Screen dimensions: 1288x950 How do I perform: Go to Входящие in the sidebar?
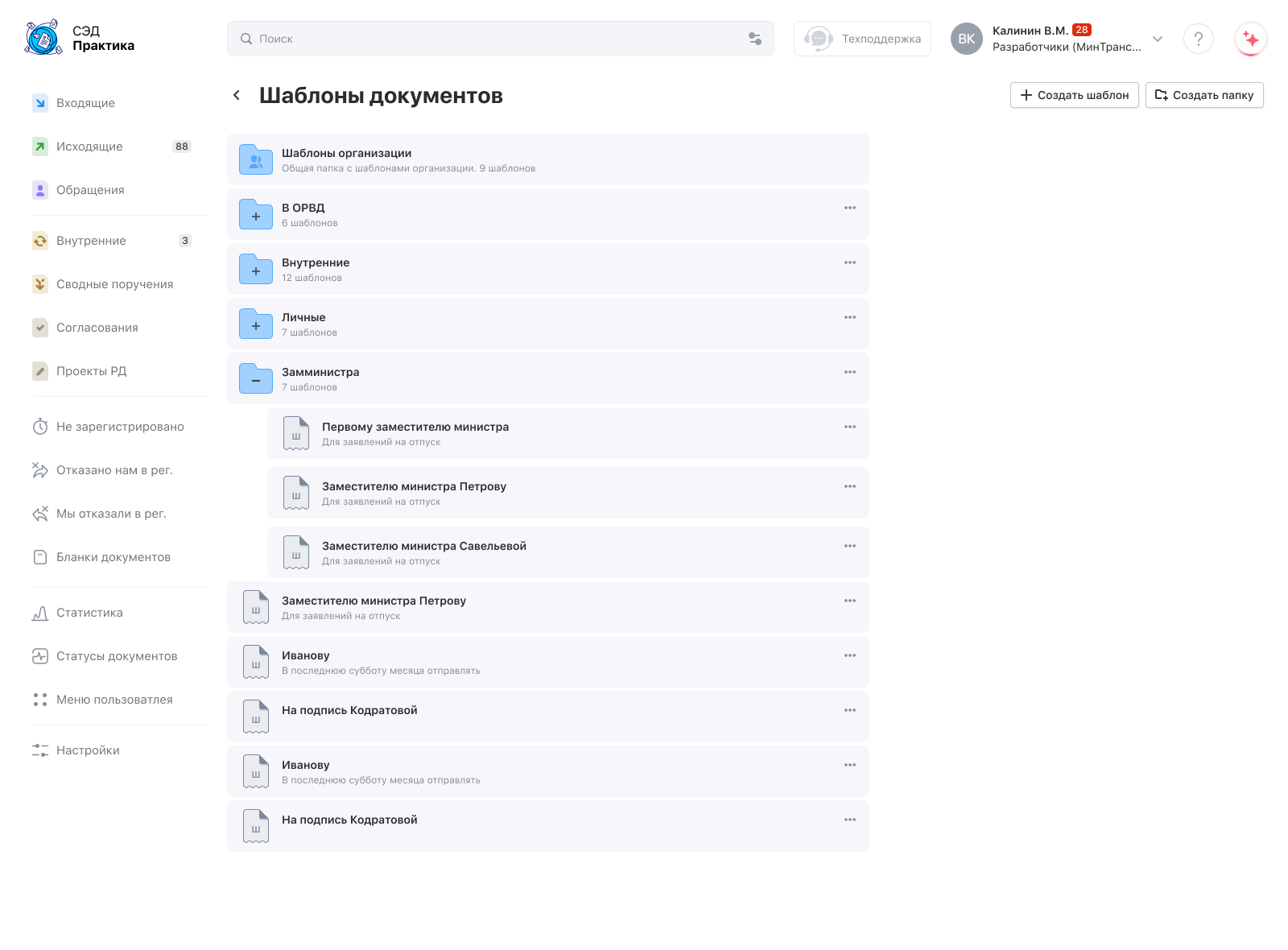pos(85,103)
